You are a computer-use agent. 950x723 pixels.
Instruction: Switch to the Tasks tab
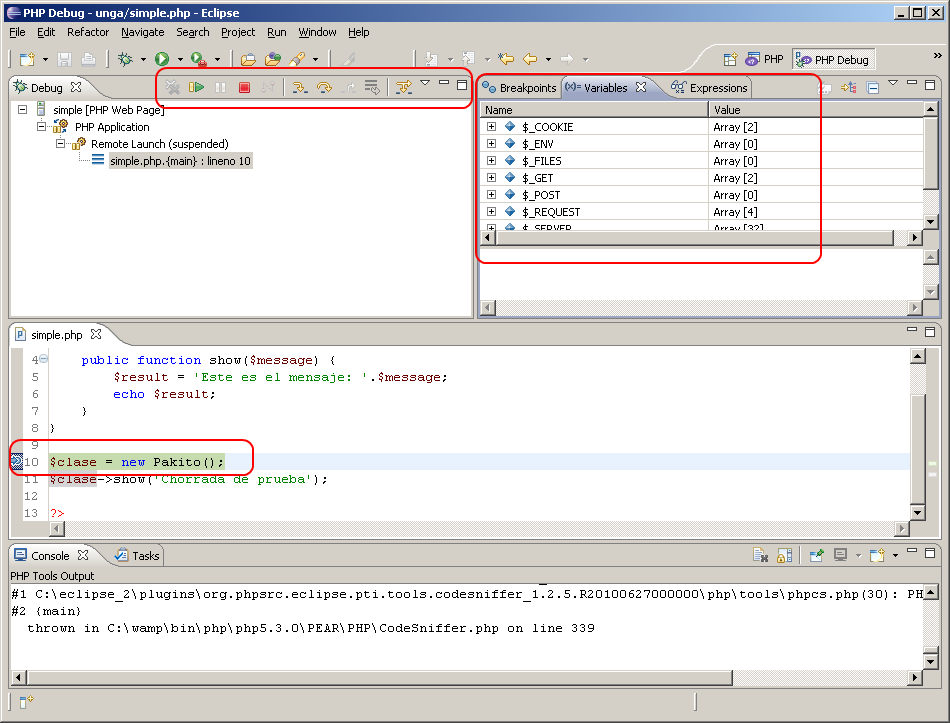click(x=138, y=556)
